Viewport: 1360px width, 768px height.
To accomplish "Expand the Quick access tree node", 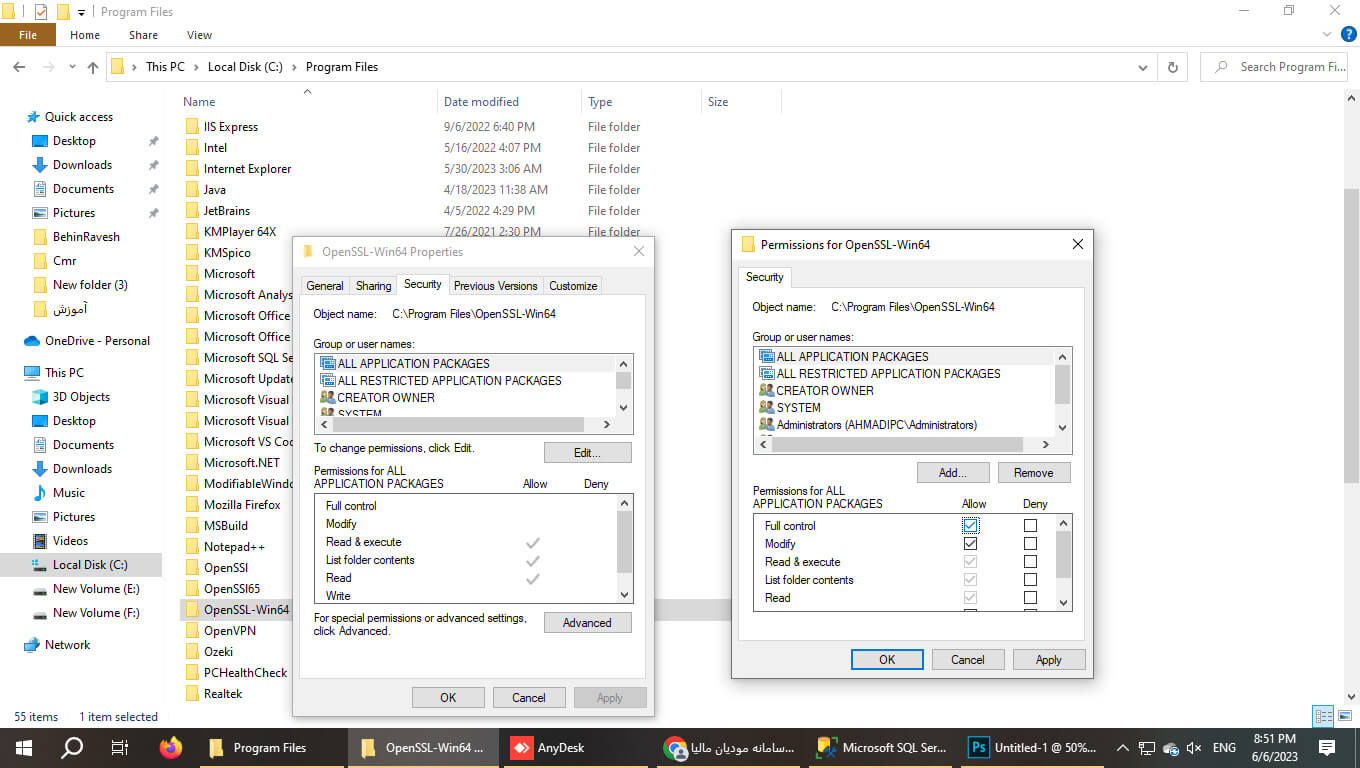I will [x=12, y=117].
